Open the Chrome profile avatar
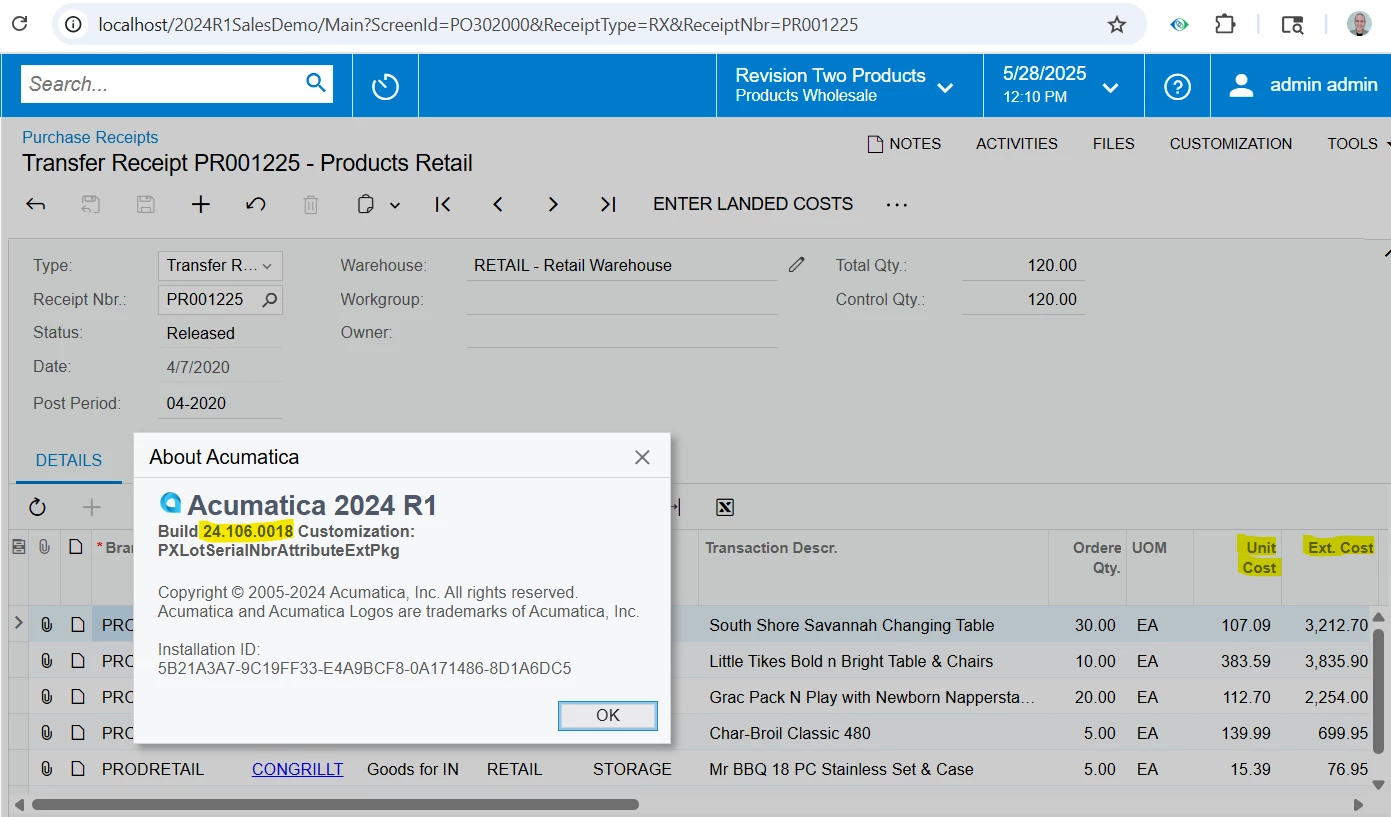The image size is (1391, 817). [x=1359, y=25]
